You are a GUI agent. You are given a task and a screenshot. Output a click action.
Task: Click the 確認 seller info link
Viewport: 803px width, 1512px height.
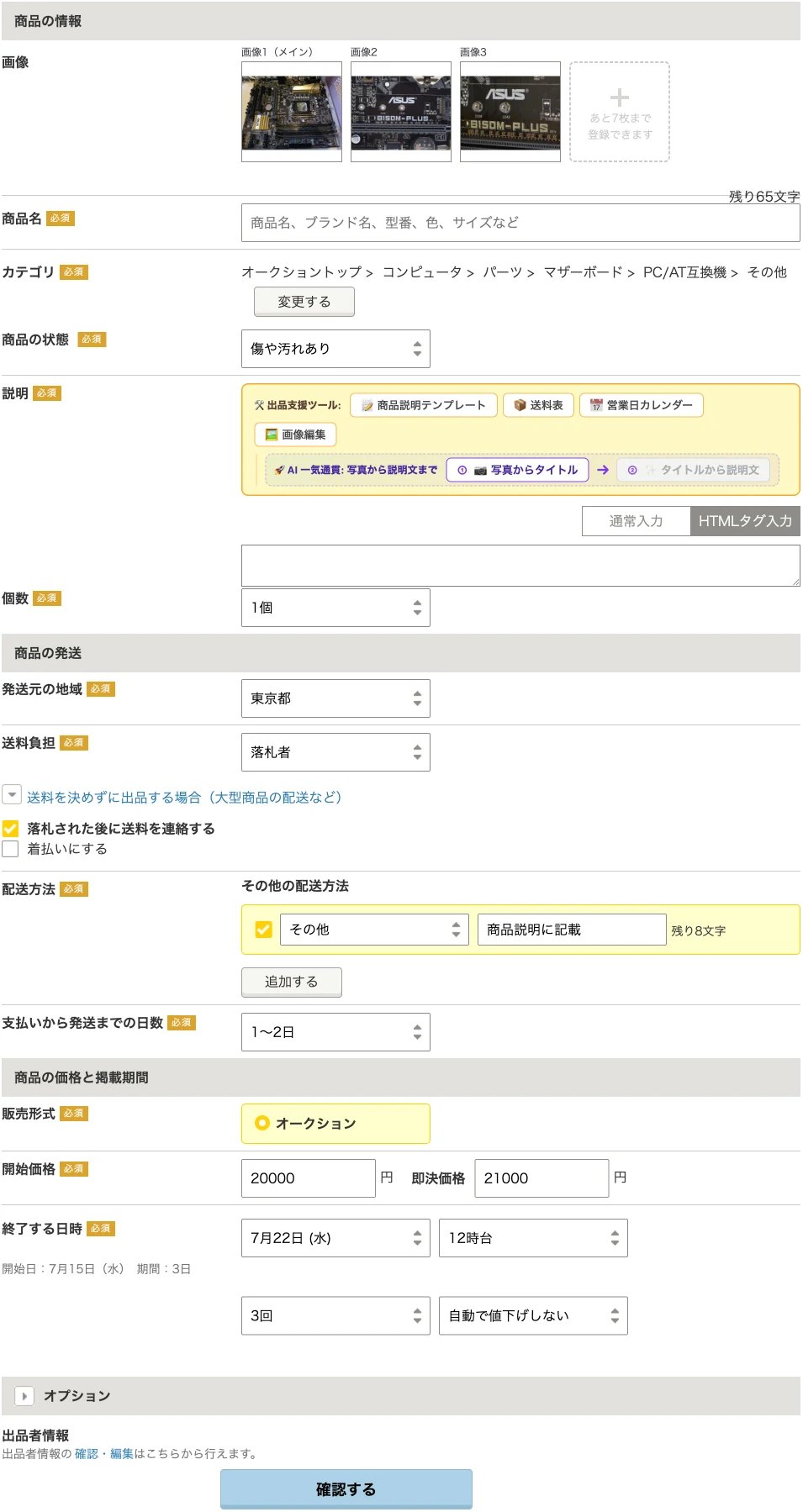pyautogui.click(x=87, y=1453)
